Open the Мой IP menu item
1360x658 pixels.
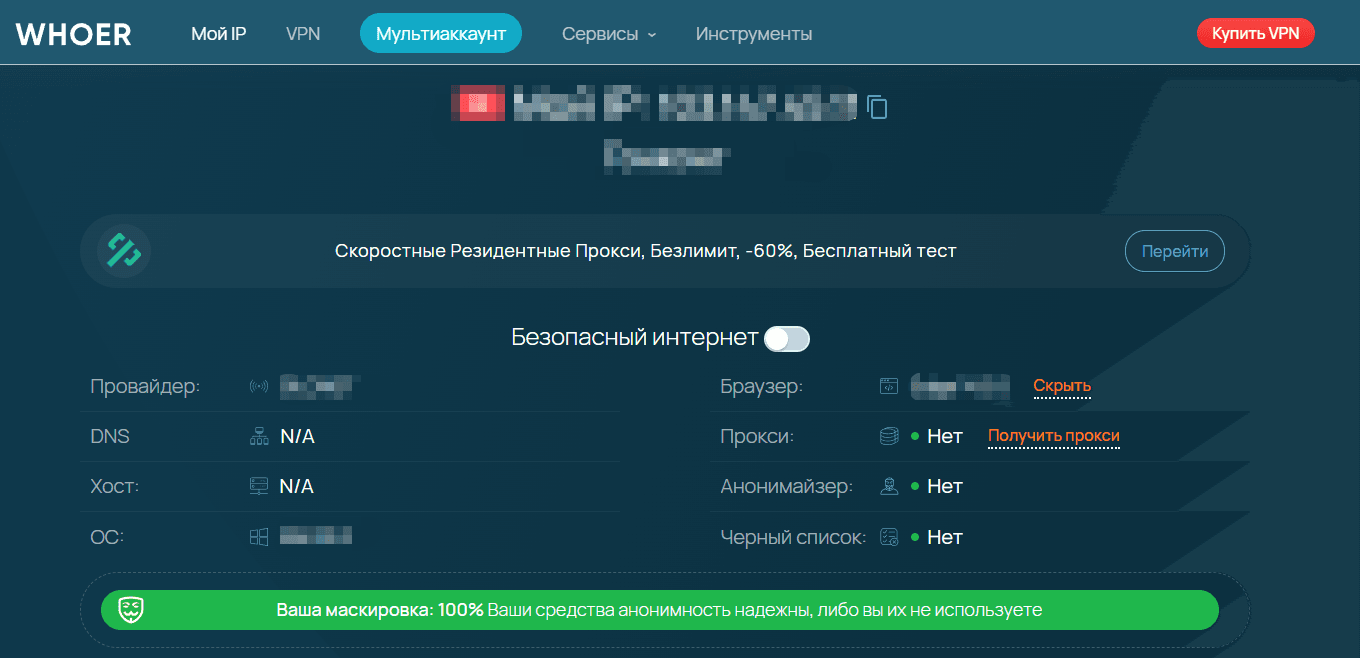coord(218,34)
